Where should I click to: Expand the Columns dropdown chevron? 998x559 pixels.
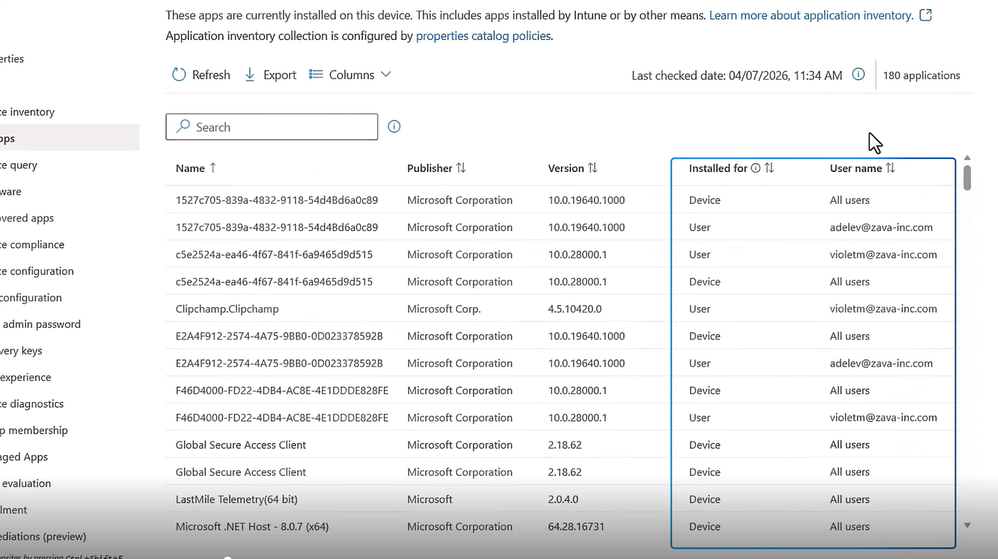tap(386, 75)
